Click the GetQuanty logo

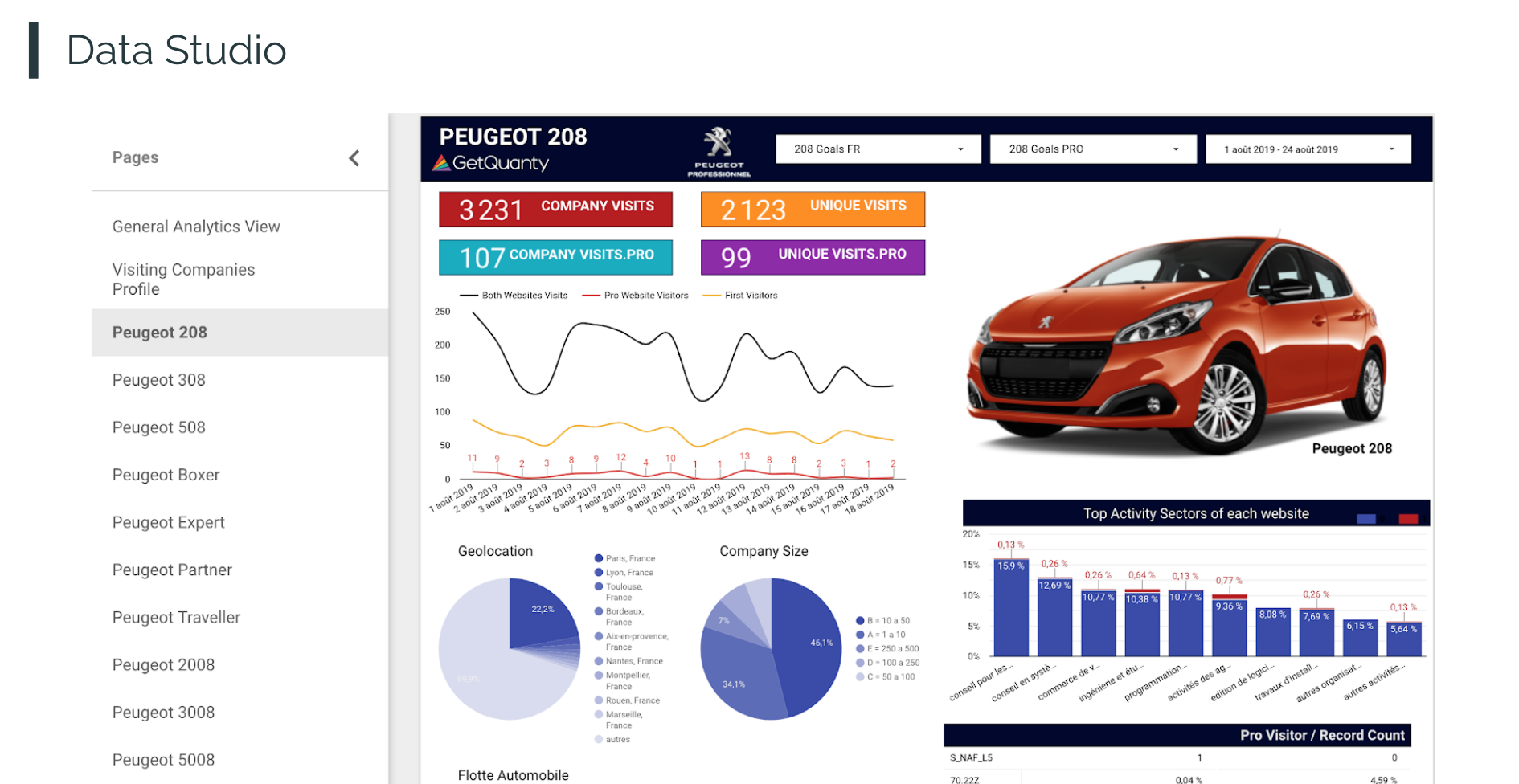tap(491, 163)
